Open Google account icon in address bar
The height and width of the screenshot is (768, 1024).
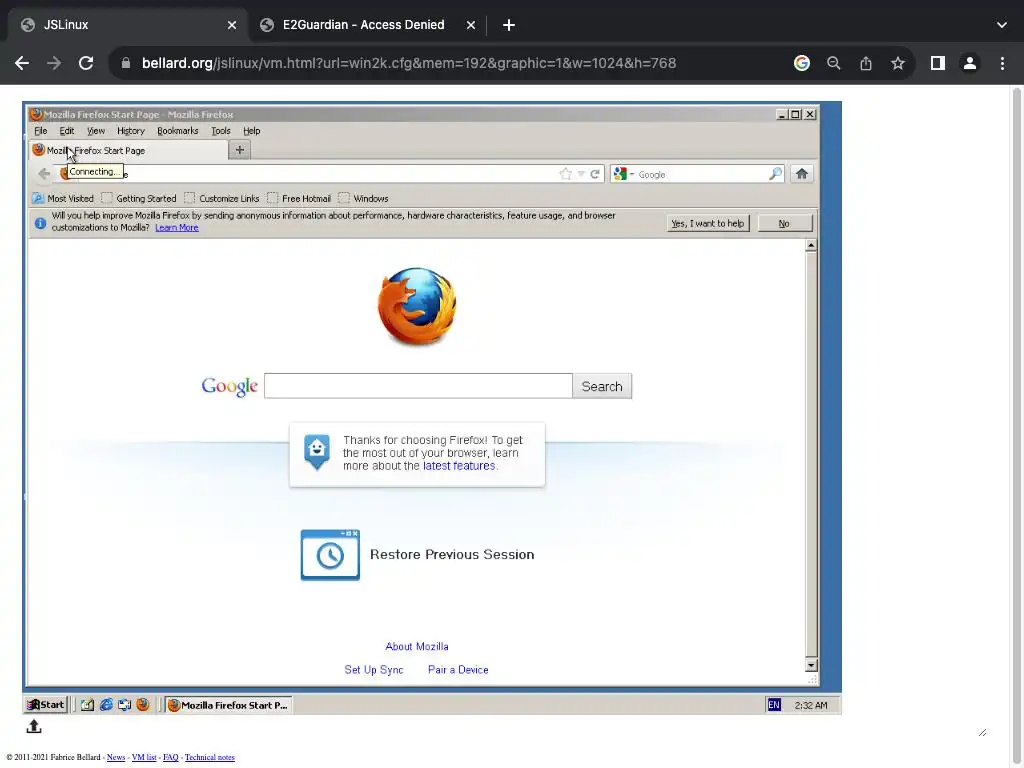coord(801,63)
